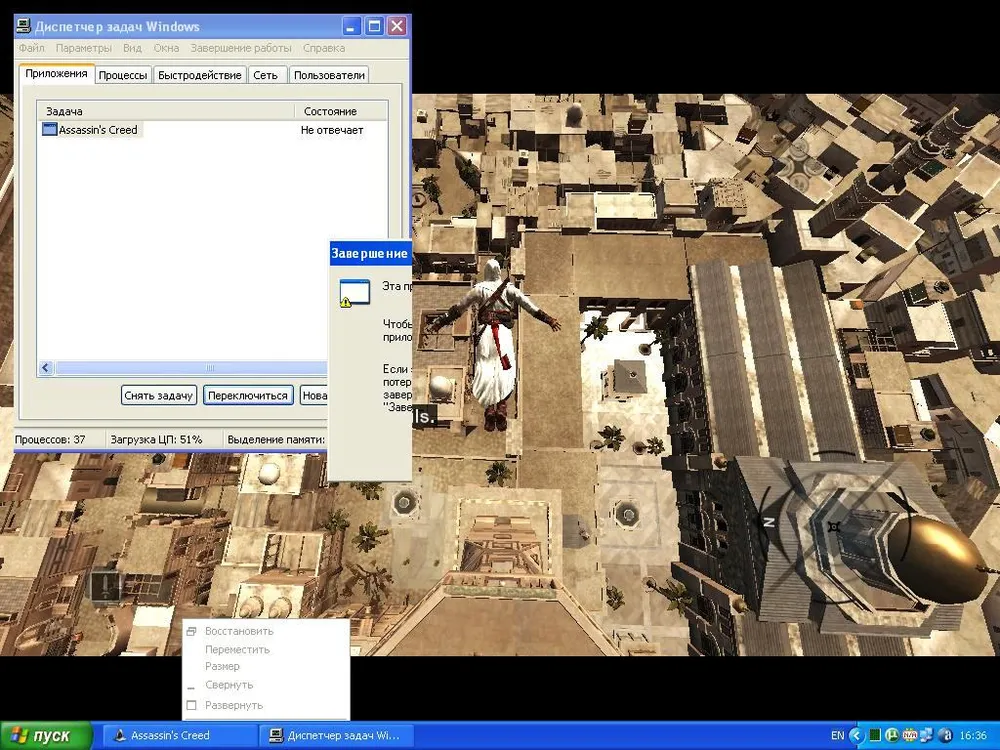The width and height of the screenshot is (1000, 750).
Task: Click the green CPU usage tray icon
Action: point(874,736)
